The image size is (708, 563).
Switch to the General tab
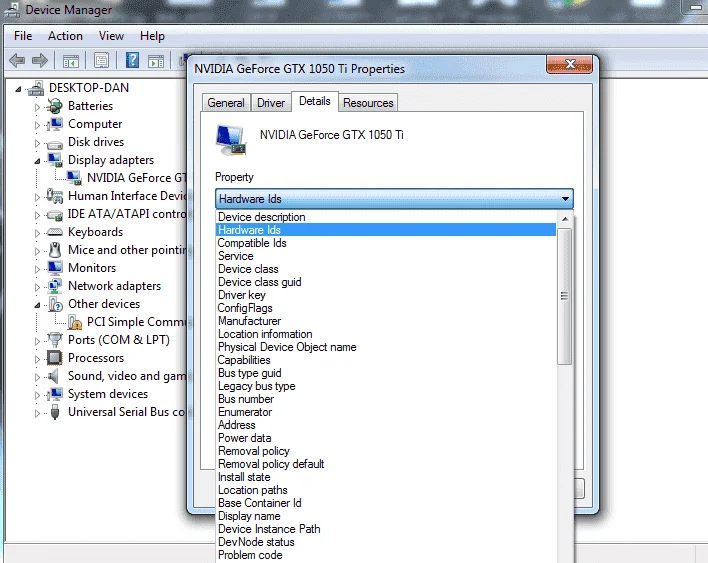click(x=226, y=103)
